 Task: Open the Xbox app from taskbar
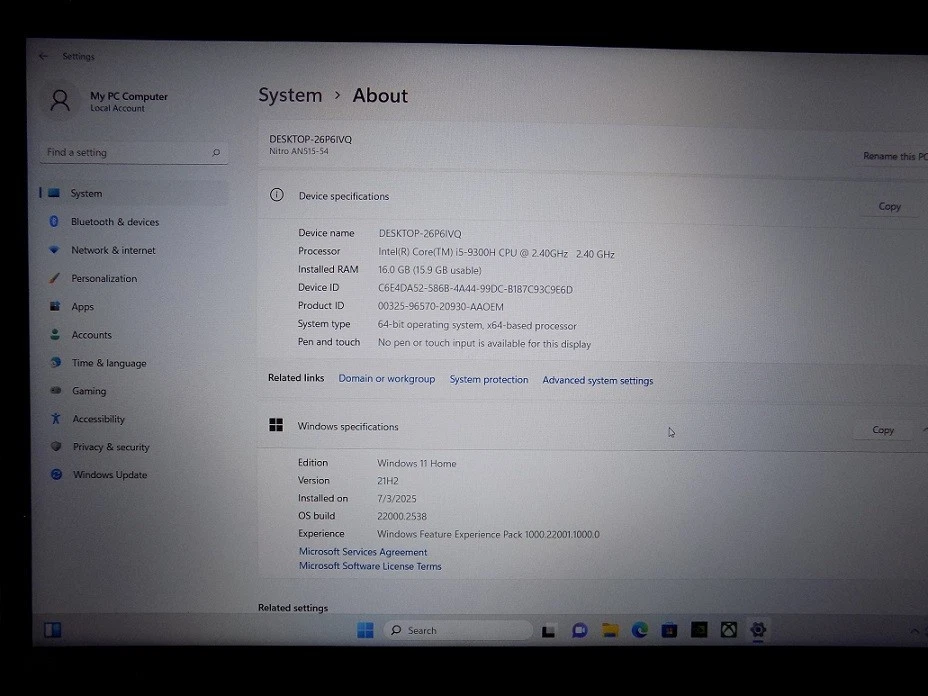pos(730,630)
